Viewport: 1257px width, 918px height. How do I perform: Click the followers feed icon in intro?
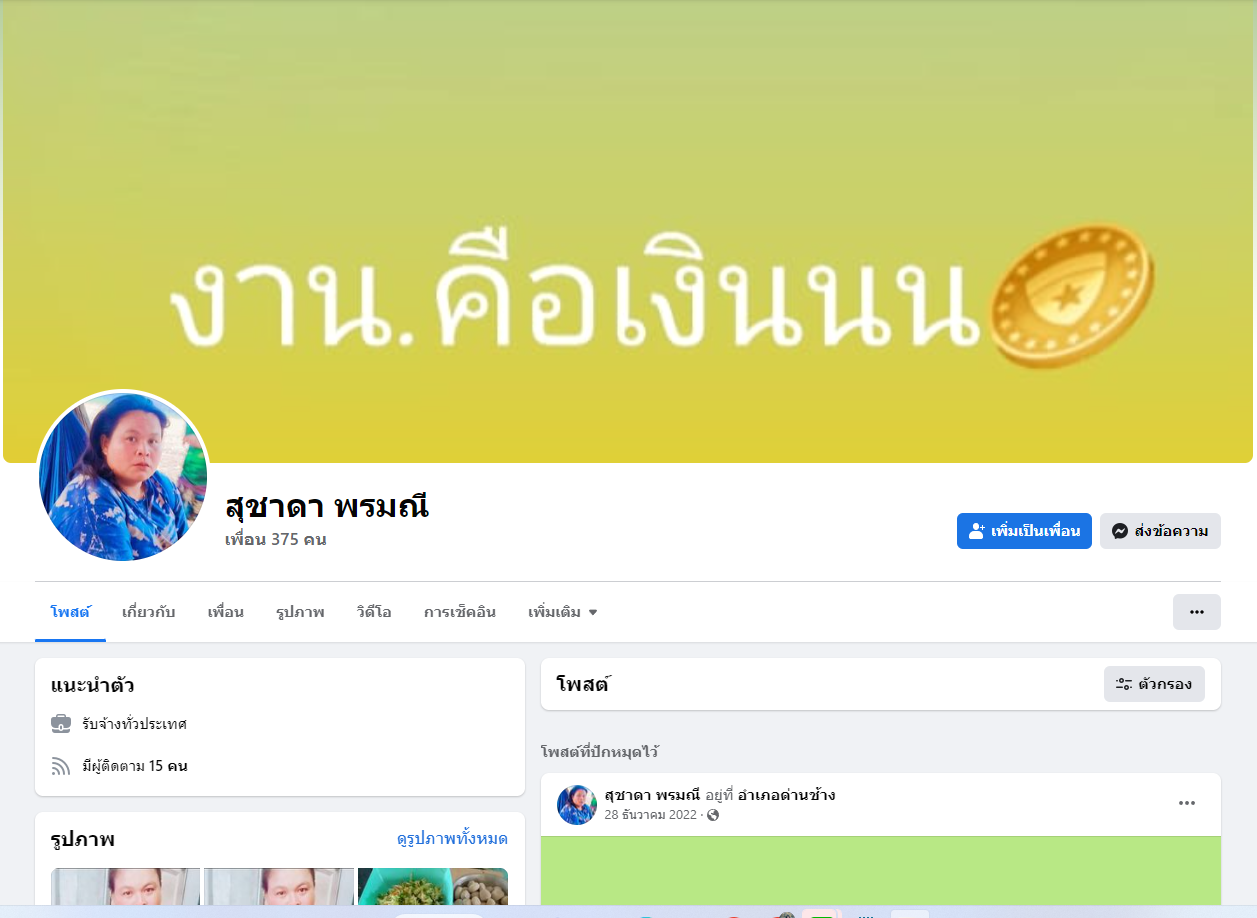pyautogui.click(x=61, y=766)
